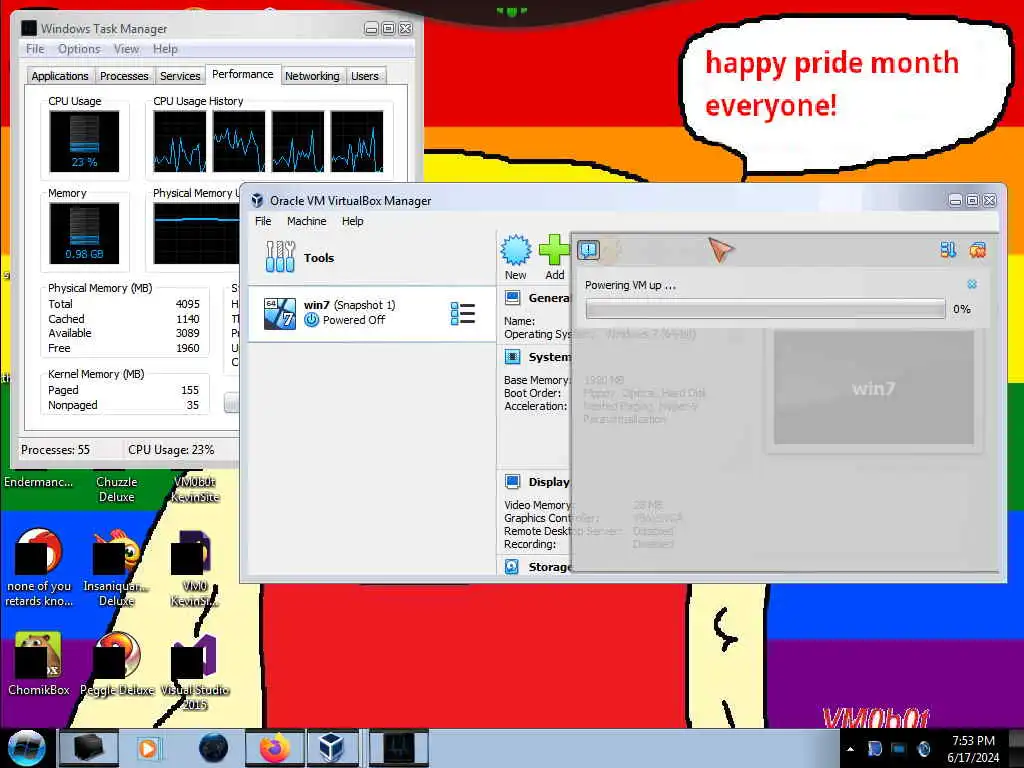Switch to the Processes tab

(x=124, y=76)
